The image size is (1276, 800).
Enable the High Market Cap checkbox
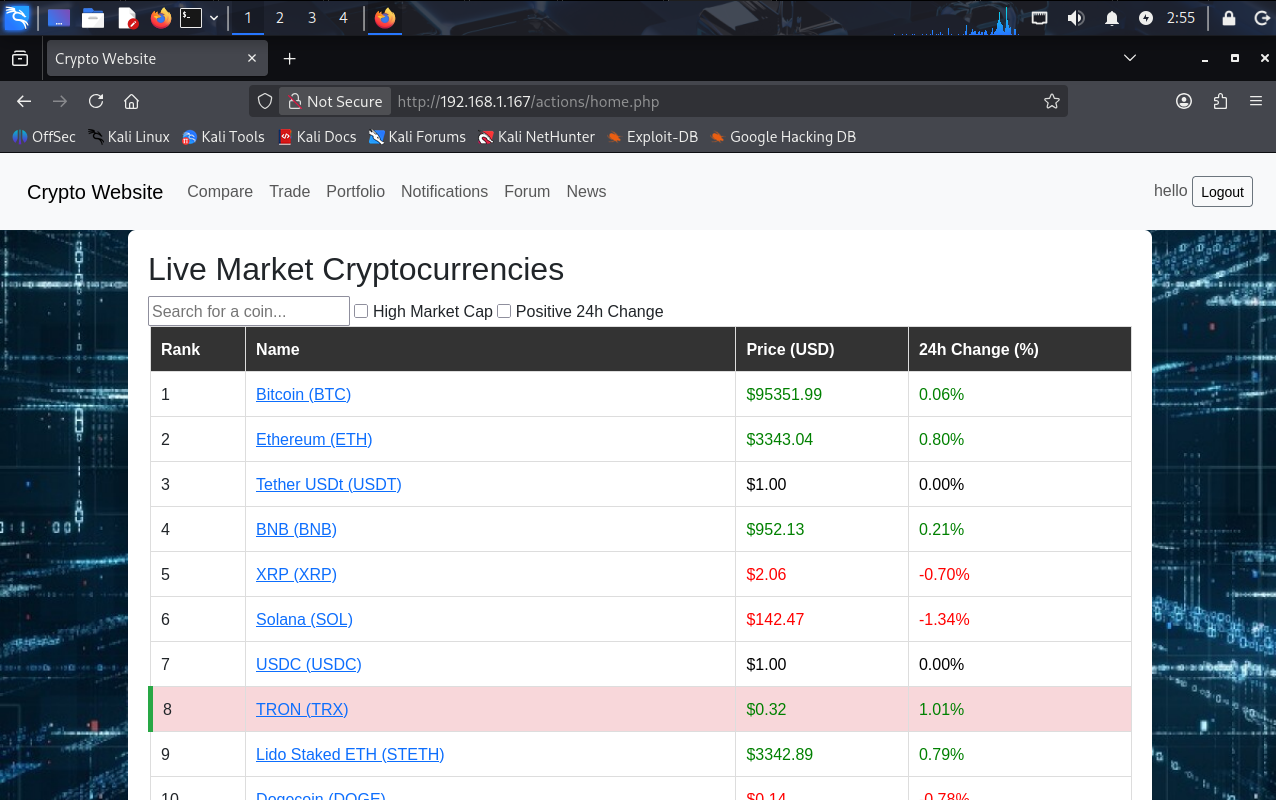pyautogui.click(x=361, y=311)
